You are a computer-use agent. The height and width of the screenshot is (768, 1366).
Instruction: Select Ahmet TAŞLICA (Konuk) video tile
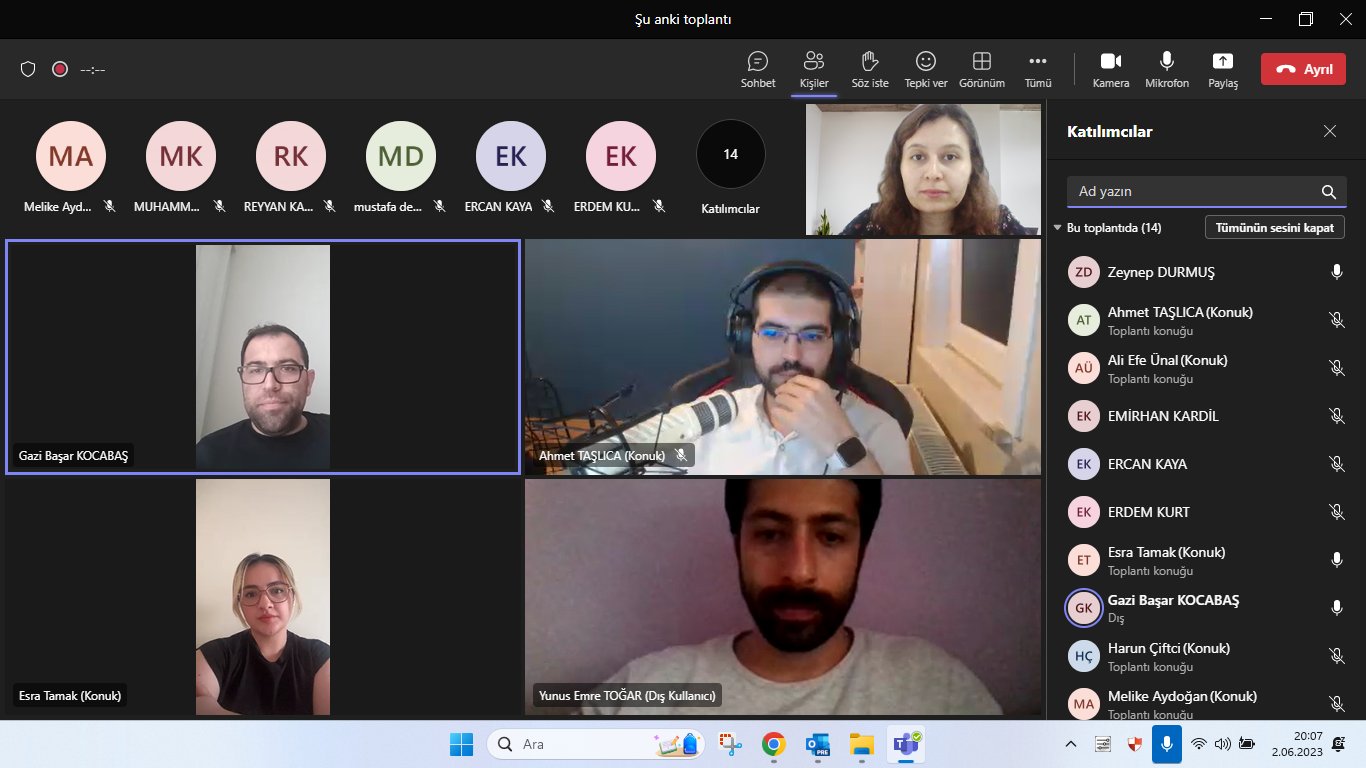point(783,357)
